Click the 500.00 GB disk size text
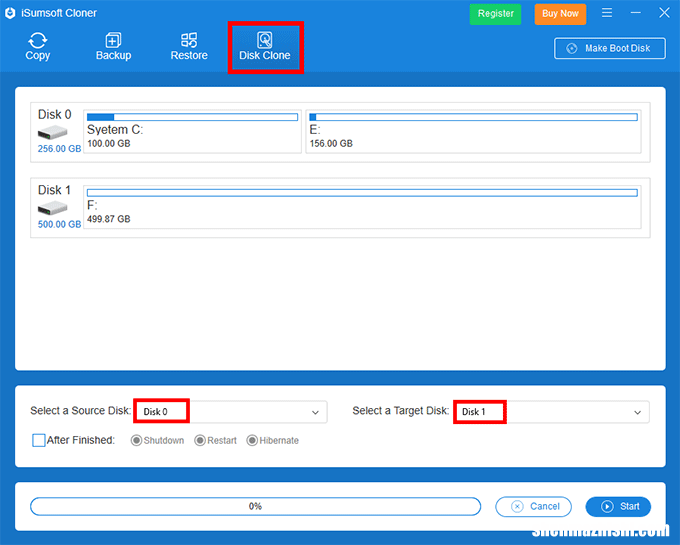Image resolution: width=680 pixels, height=545 pixels. tap(59, 224)
